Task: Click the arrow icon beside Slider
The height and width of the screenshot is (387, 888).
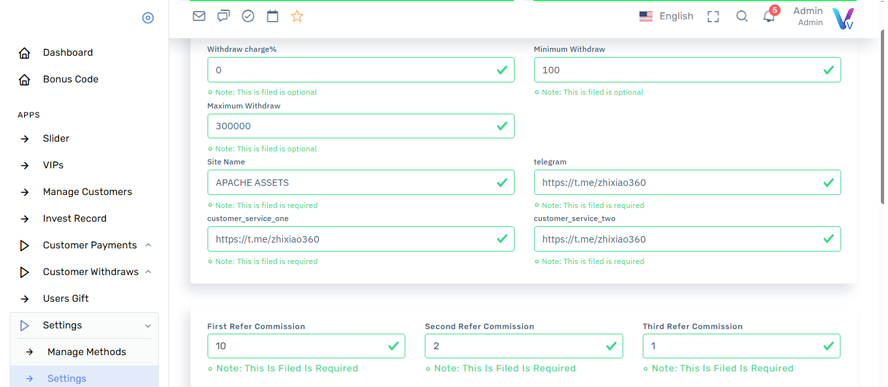Action: pyautogui.click(x=25, y=139)
